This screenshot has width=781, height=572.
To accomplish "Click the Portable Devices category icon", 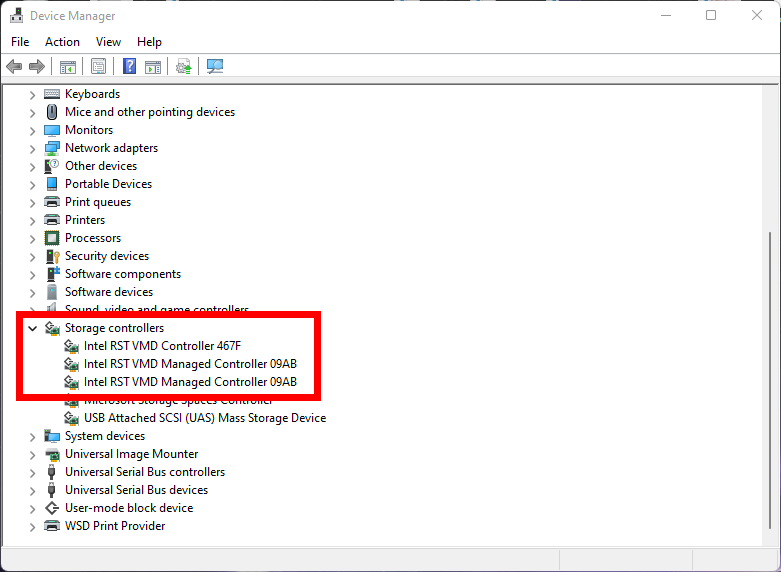I will (52, 184).
